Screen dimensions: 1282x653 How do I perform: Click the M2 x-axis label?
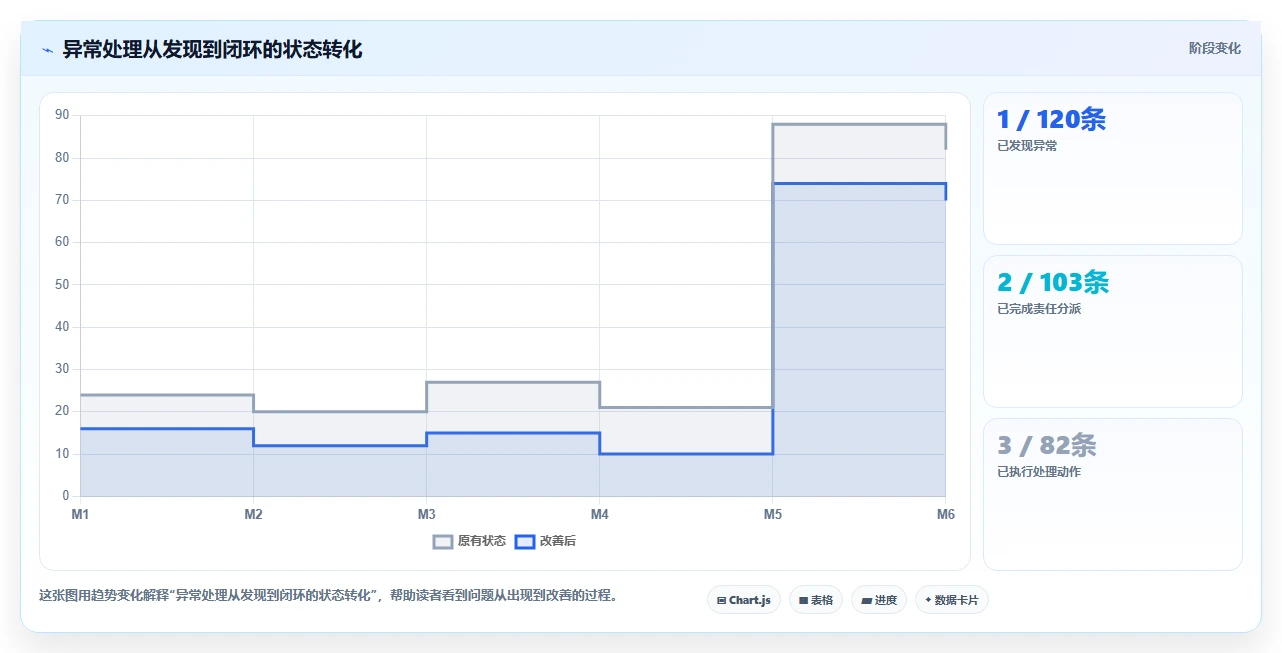tap(253, 514)
